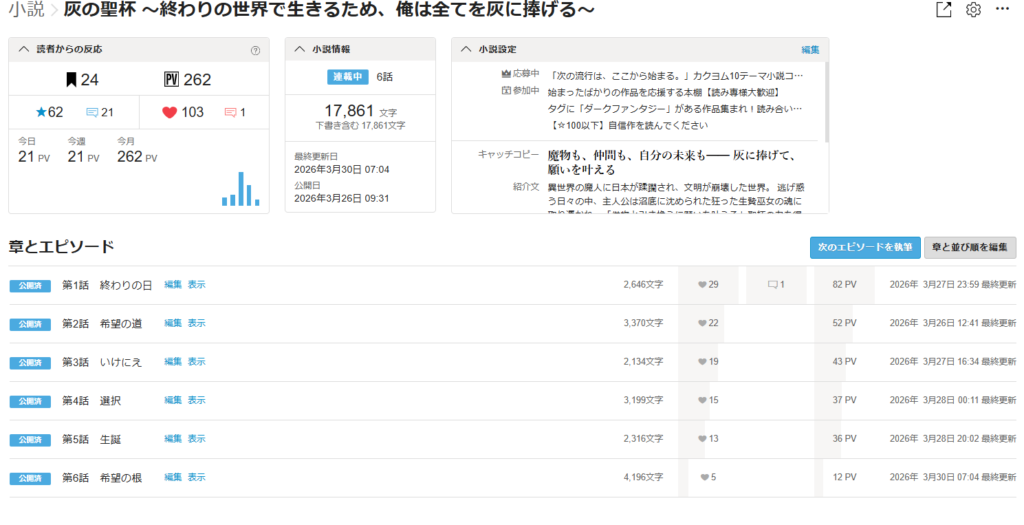This screenshot has width=1024, height=525.
Task: Click the blue star rating icon
Action: pos(41,112)
